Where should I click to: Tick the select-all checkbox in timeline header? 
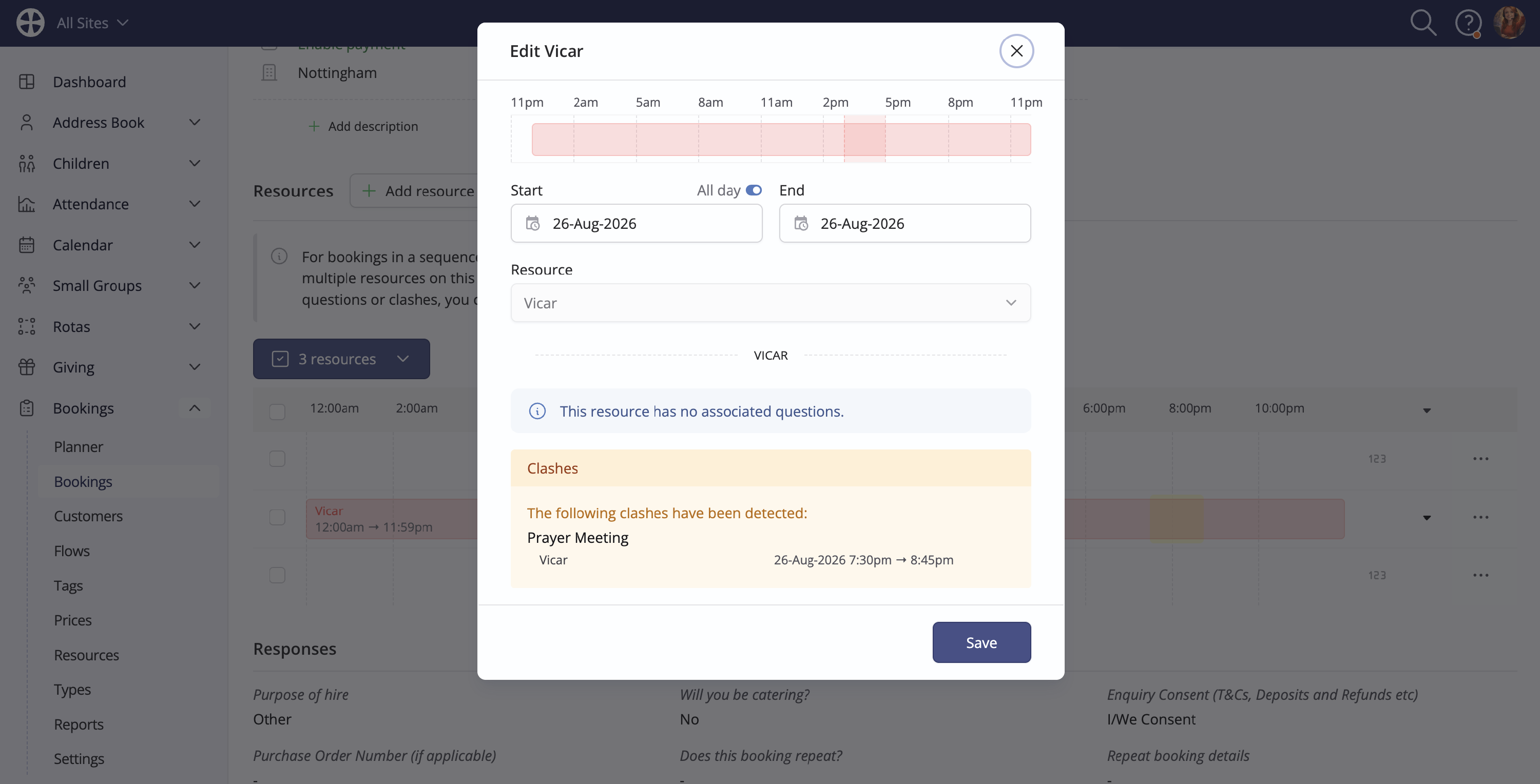coord(277,410)
